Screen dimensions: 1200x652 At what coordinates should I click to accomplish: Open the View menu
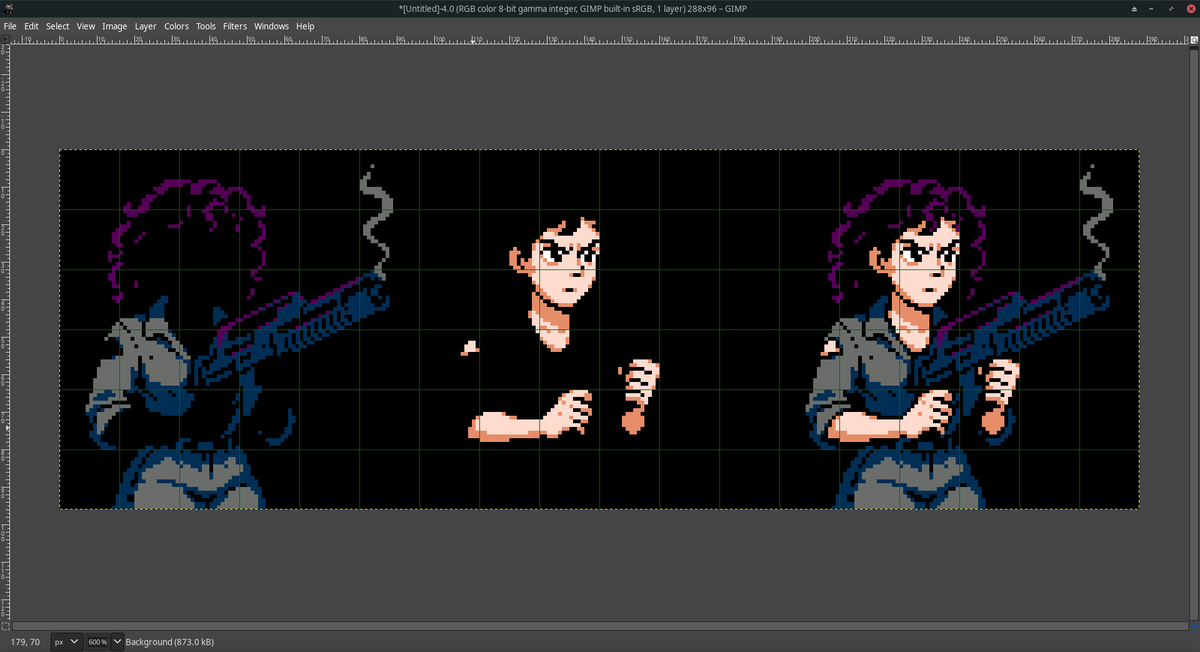point(86,26)
